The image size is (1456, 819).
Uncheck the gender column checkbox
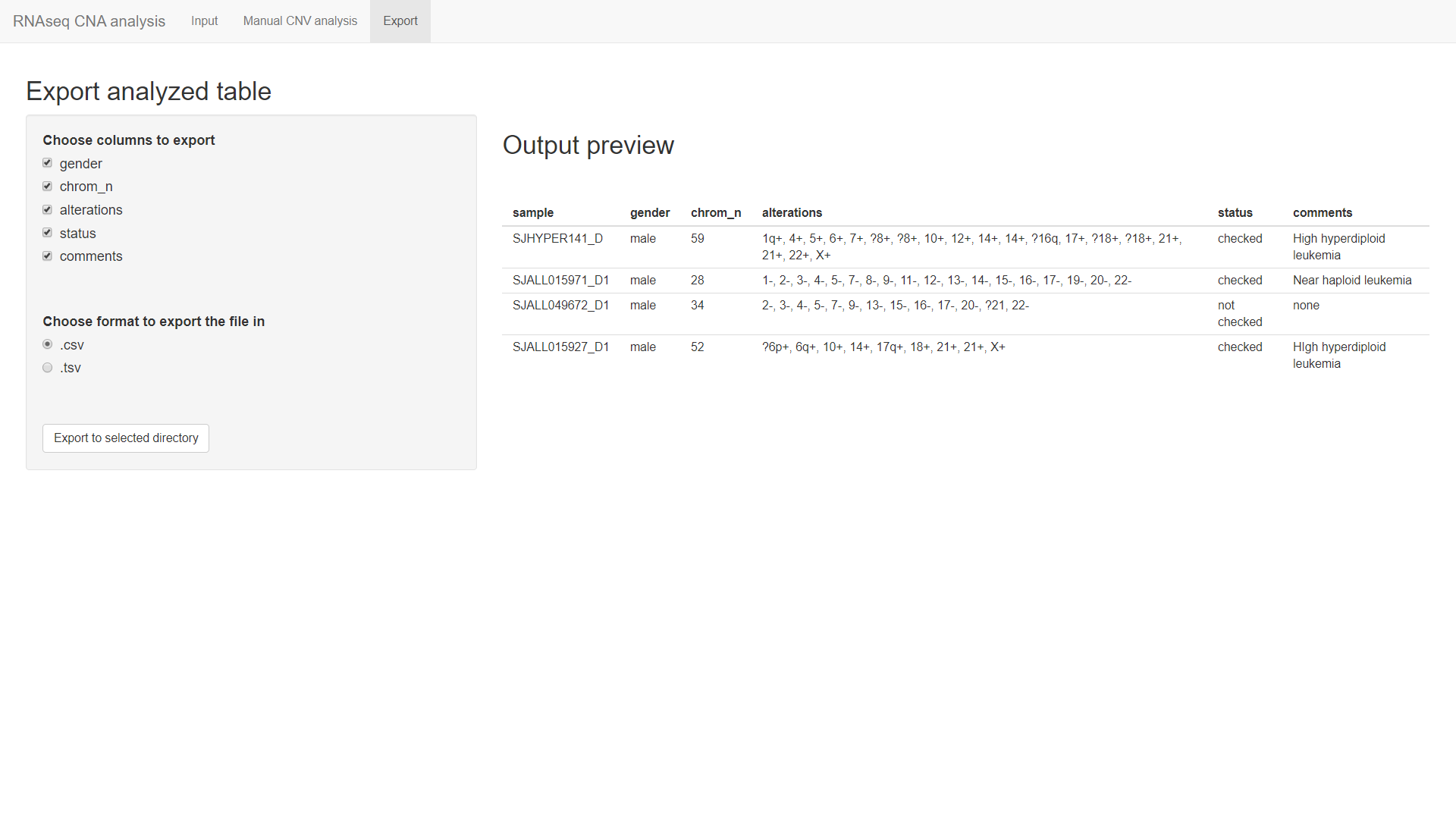47,163
